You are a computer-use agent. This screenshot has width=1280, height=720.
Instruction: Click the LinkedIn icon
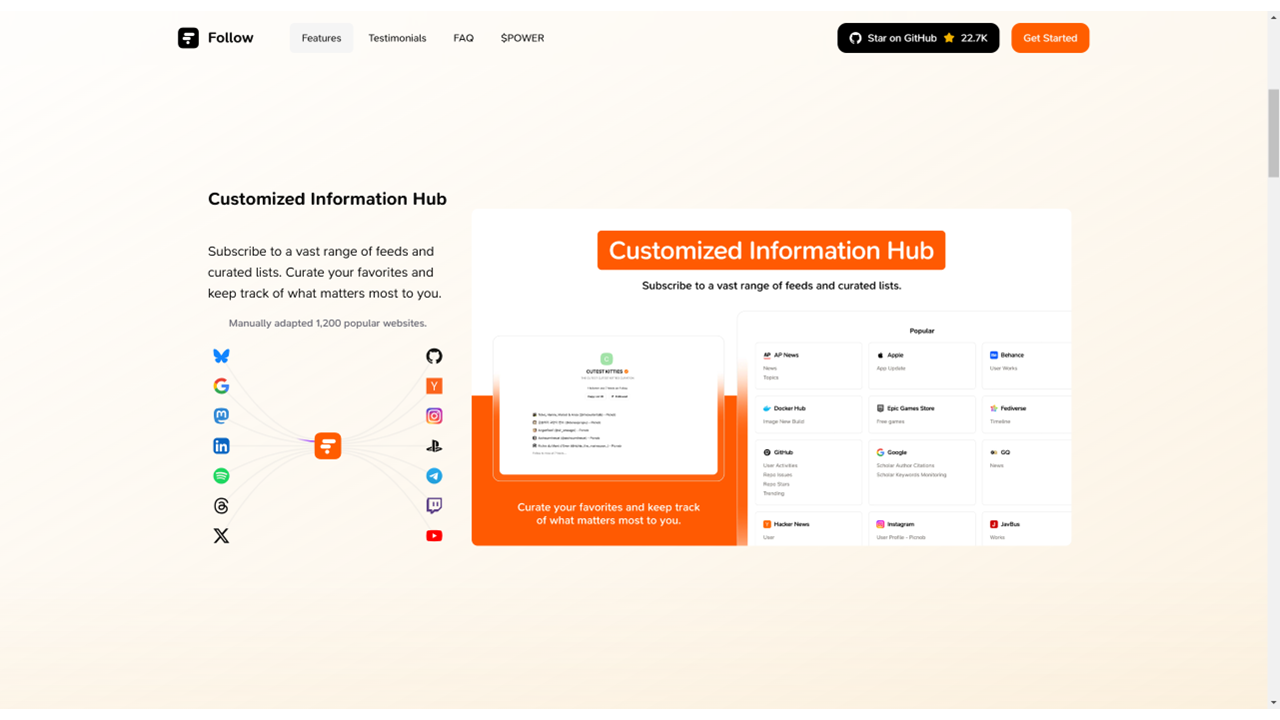click(221, 446)
